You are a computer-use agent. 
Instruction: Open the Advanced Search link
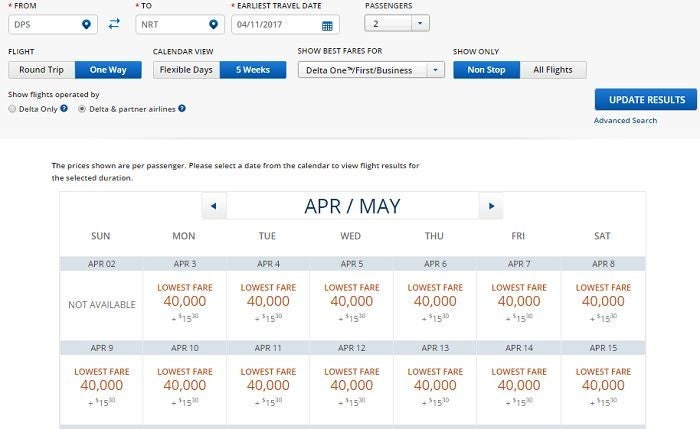[625, 120]
